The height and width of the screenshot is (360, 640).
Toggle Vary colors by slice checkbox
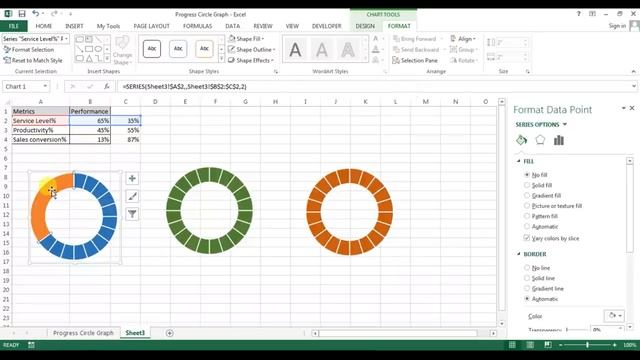coord(527,238)
